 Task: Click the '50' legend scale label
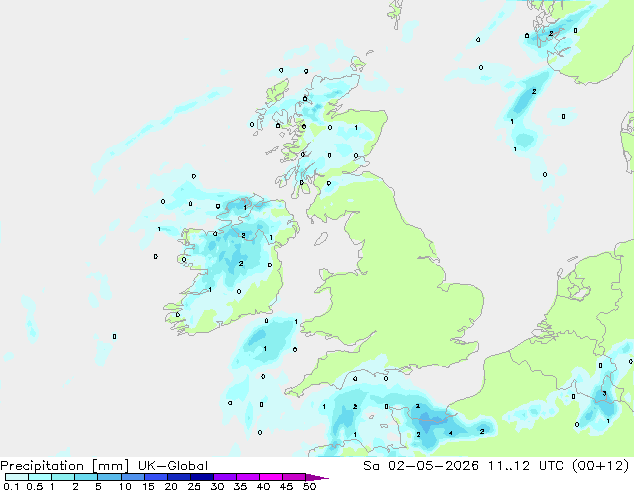point(309,486)
